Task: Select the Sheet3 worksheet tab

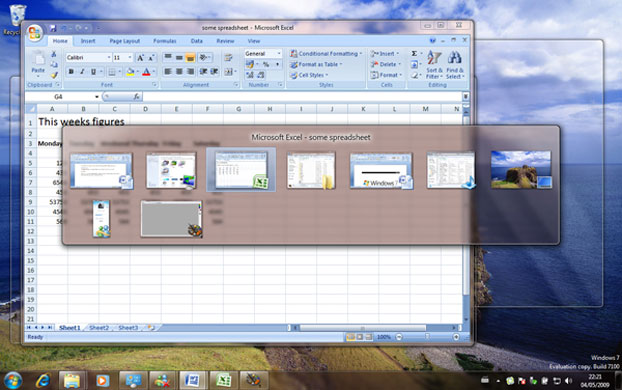Action: tap(128, 328)
